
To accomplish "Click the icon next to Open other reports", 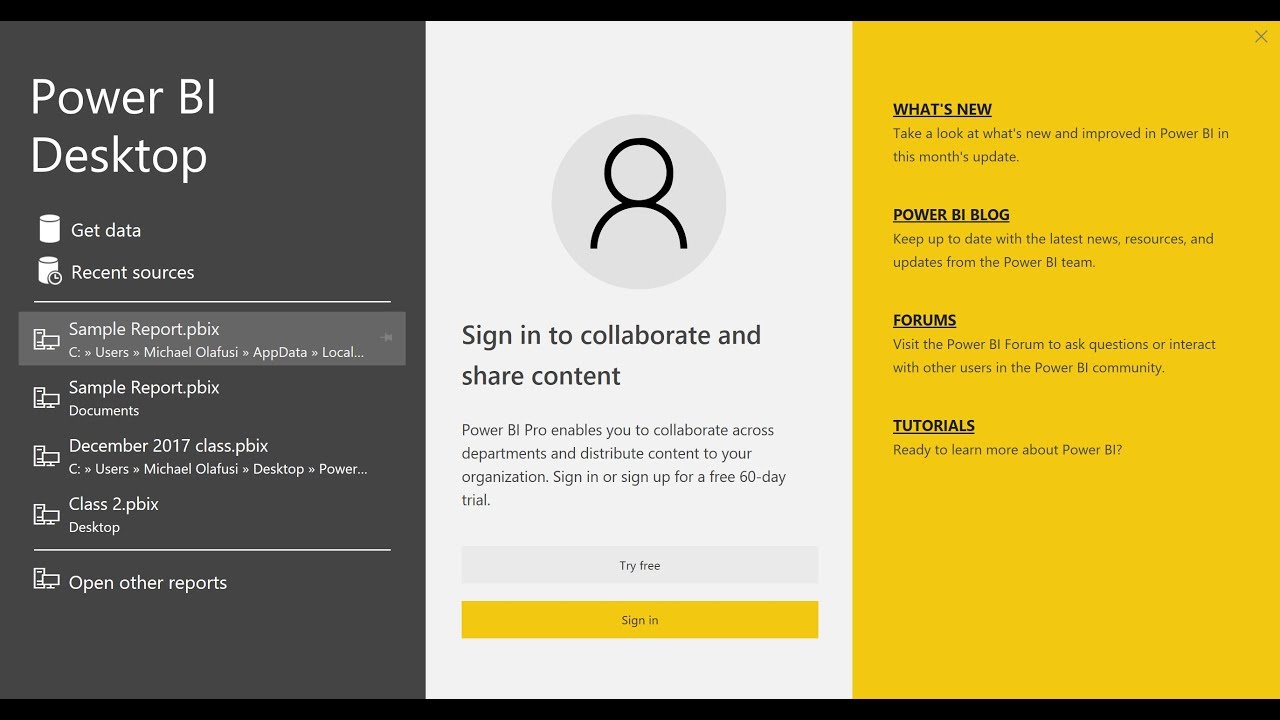I will [46, 579].
